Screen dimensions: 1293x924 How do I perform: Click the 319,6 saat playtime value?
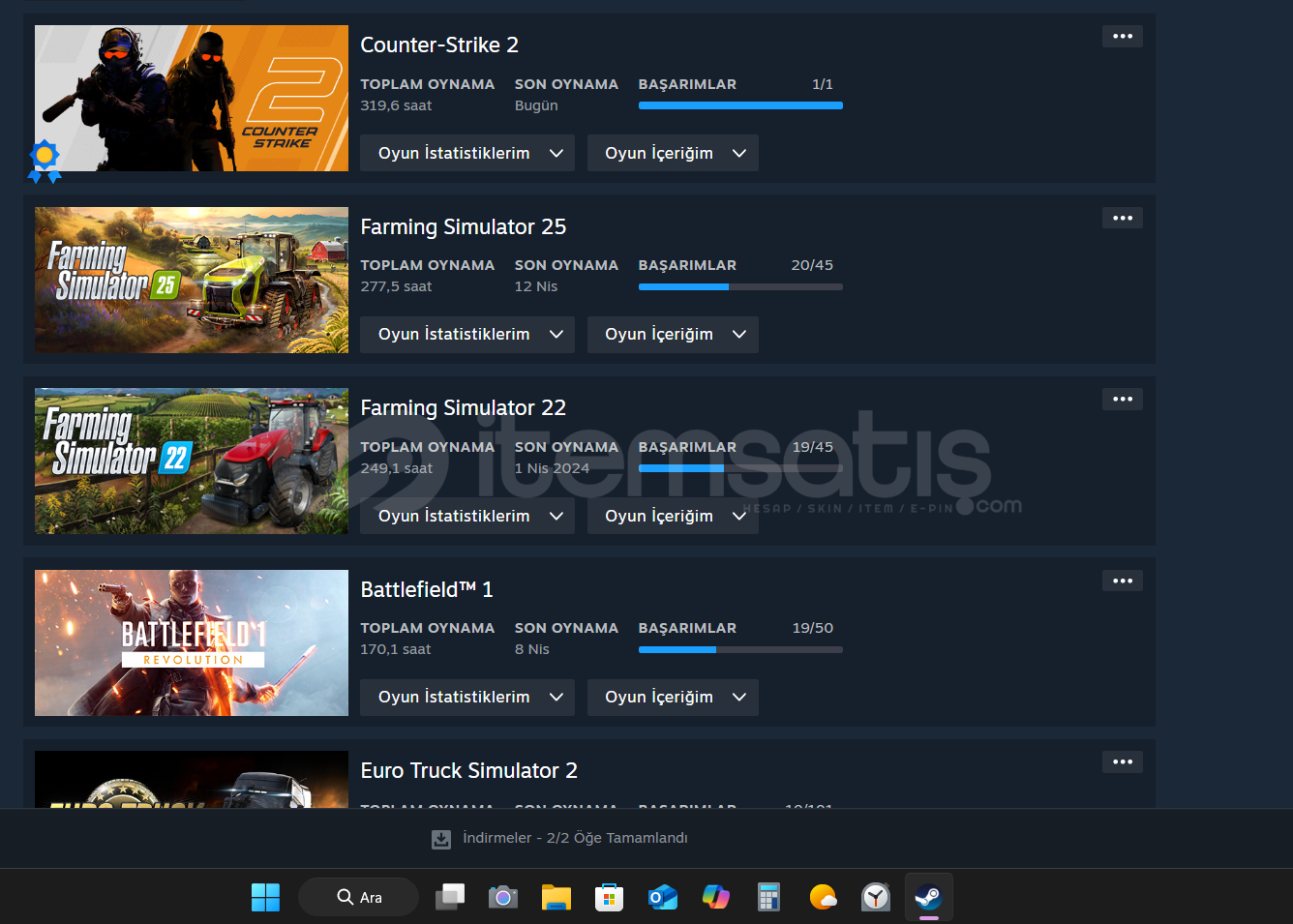coord(396,105)
